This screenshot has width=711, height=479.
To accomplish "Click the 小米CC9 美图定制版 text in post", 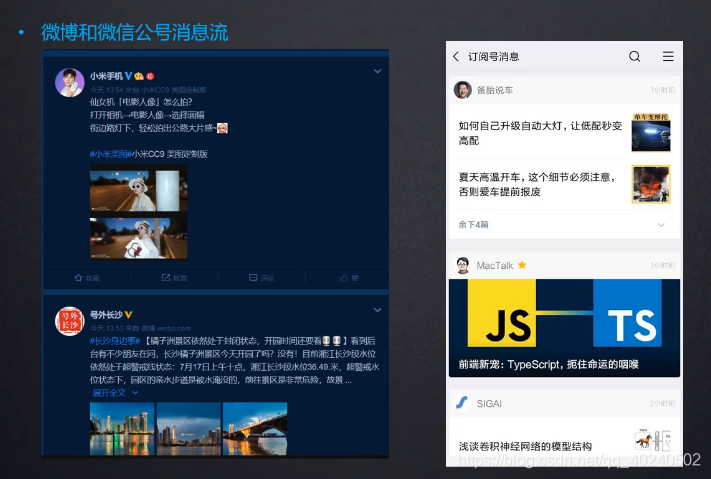I will pos(170,154).
